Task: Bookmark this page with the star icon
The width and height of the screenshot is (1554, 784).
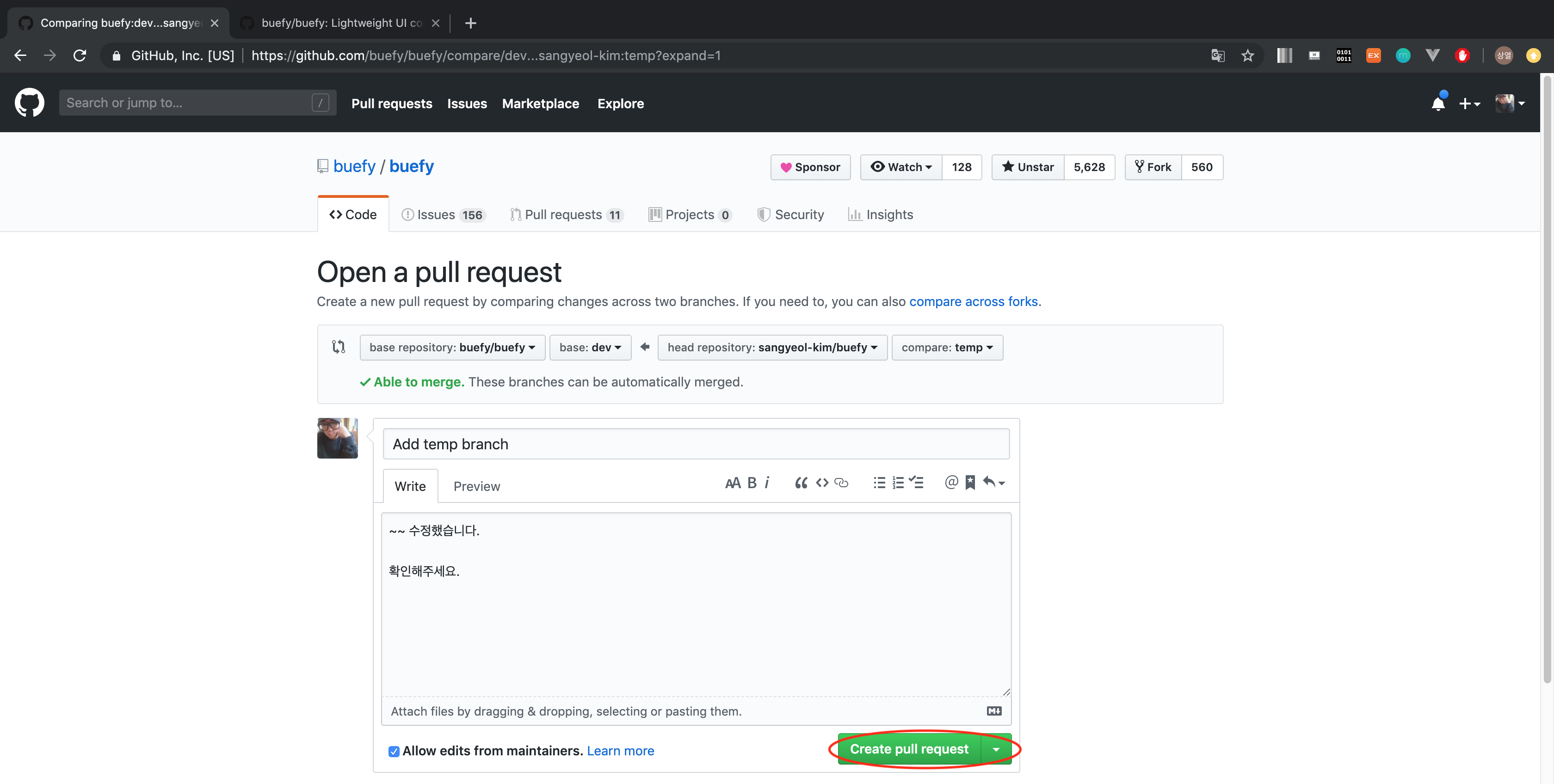Action: (1247, 55)
